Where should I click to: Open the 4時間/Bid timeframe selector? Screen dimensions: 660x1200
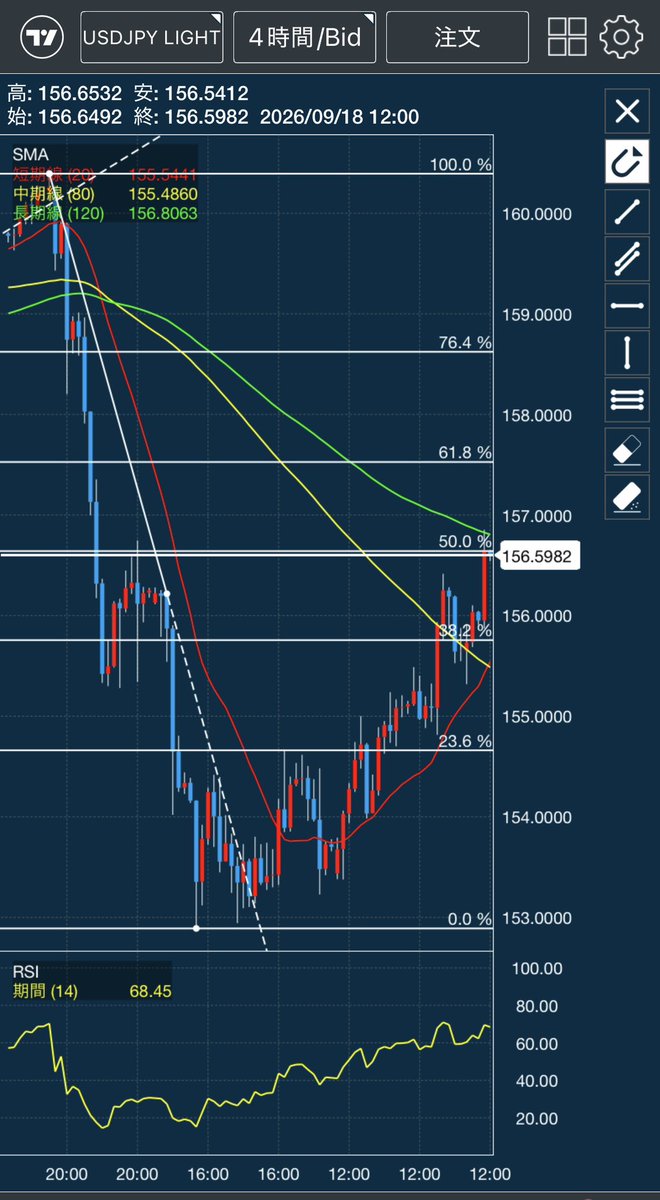(304, 38)
